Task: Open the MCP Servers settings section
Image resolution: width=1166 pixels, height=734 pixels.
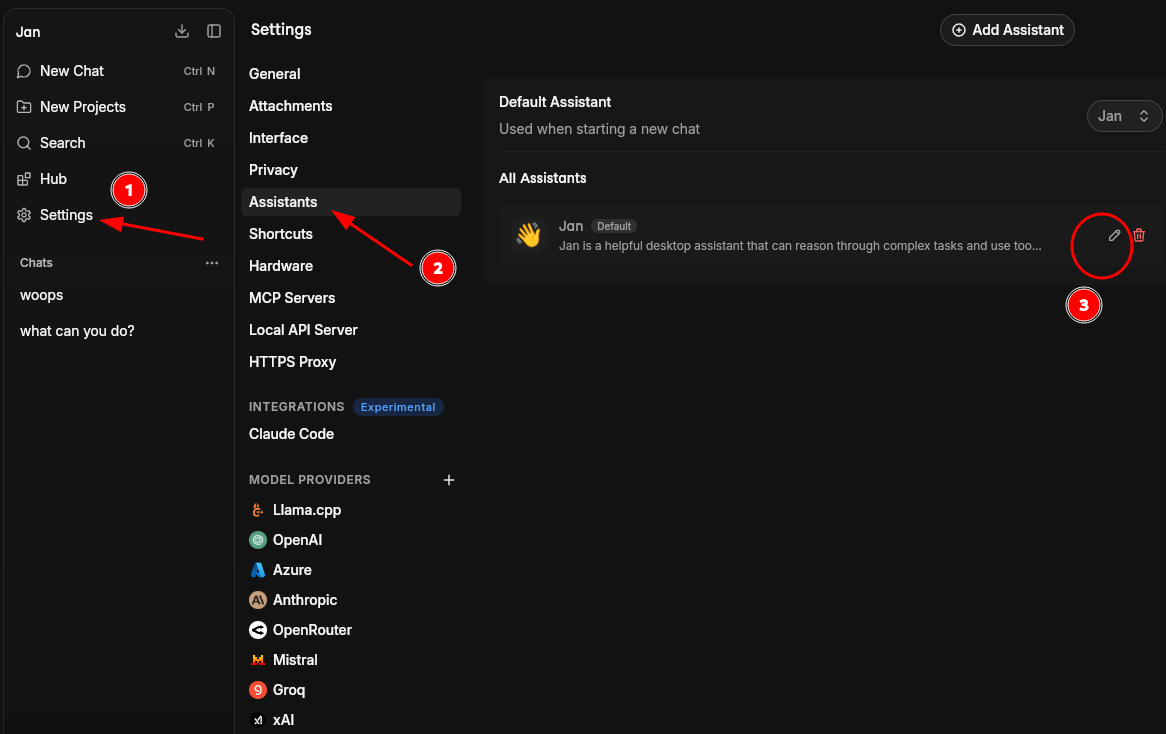Action: click(x=292, y=297)
